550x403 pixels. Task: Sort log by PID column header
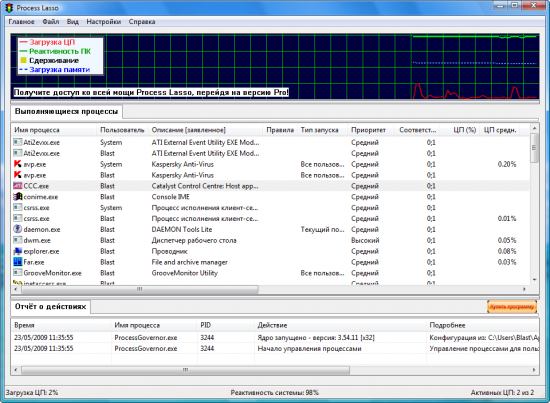(226, 325)
